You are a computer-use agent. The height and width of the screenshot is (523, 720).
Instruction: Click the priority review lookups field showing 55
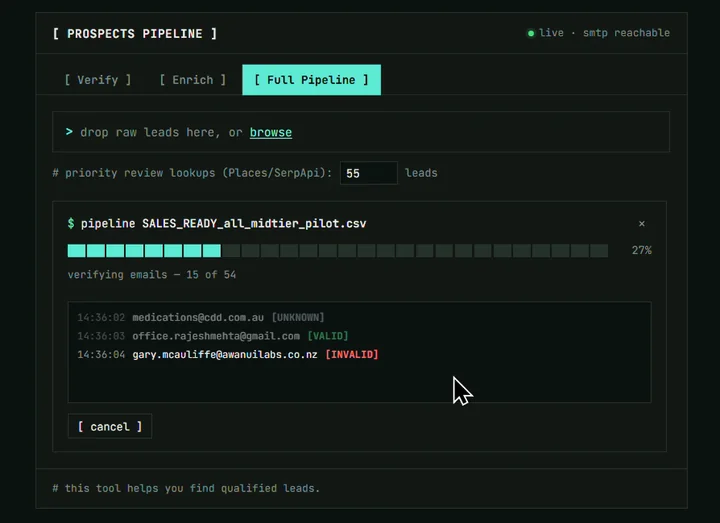(x=369, y=173)
